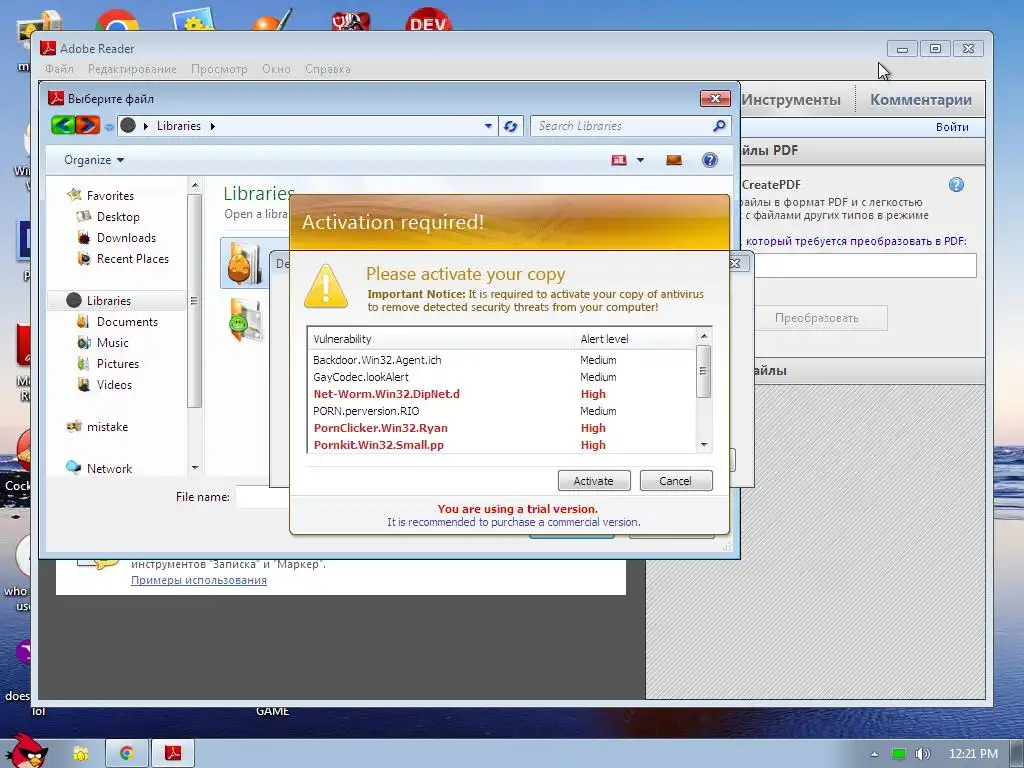Click the volume speaker icon in tray
Image resolution: width=1024 pixels, height=768 pixels.
click(922, 754)
